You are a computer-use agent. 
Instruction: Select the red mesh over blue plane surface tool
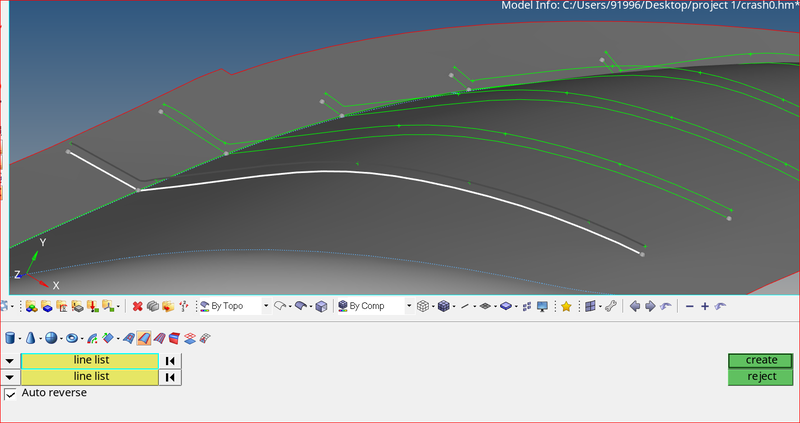190,338
